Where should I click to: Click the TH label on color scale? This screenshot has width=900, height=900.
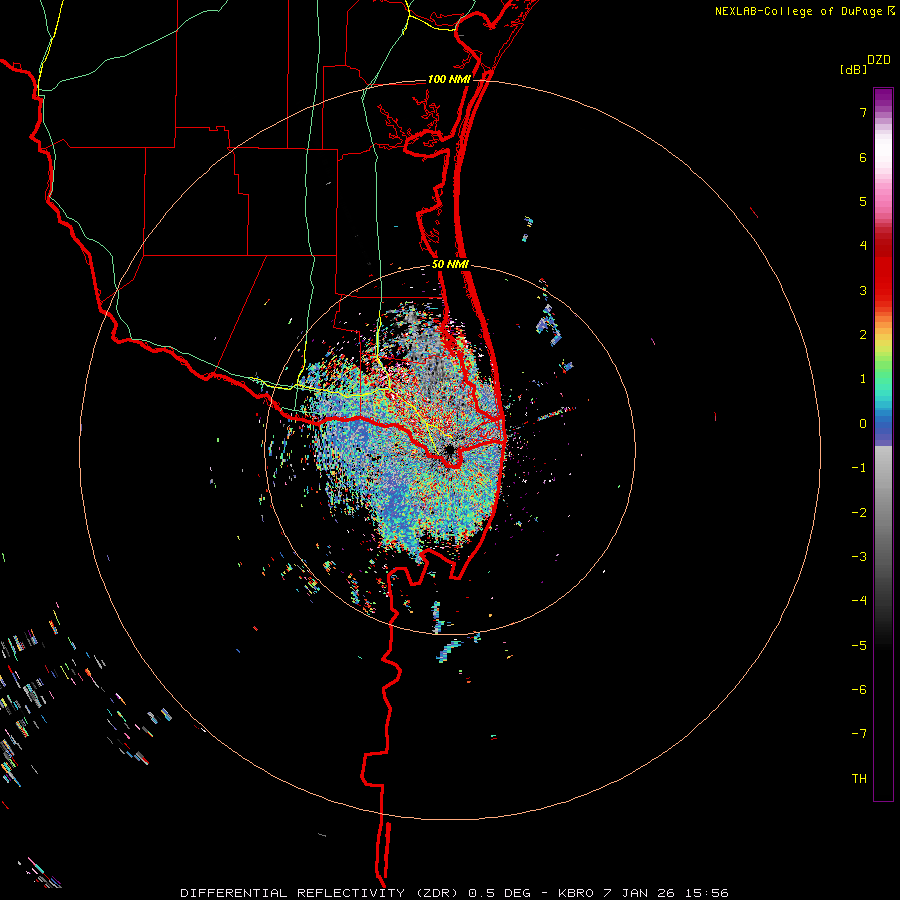click(859, 779)
